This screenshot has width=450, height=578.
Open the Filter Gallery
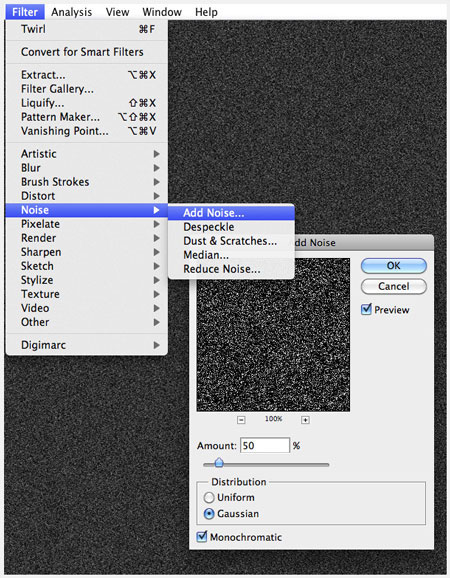(x=87, y=89)
